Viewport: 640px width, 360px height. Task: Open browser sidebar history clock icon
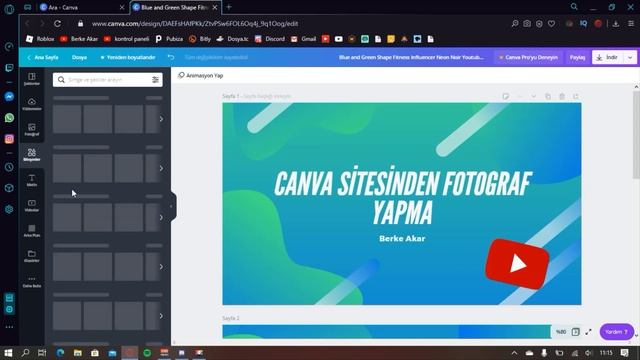coord(9,167)
